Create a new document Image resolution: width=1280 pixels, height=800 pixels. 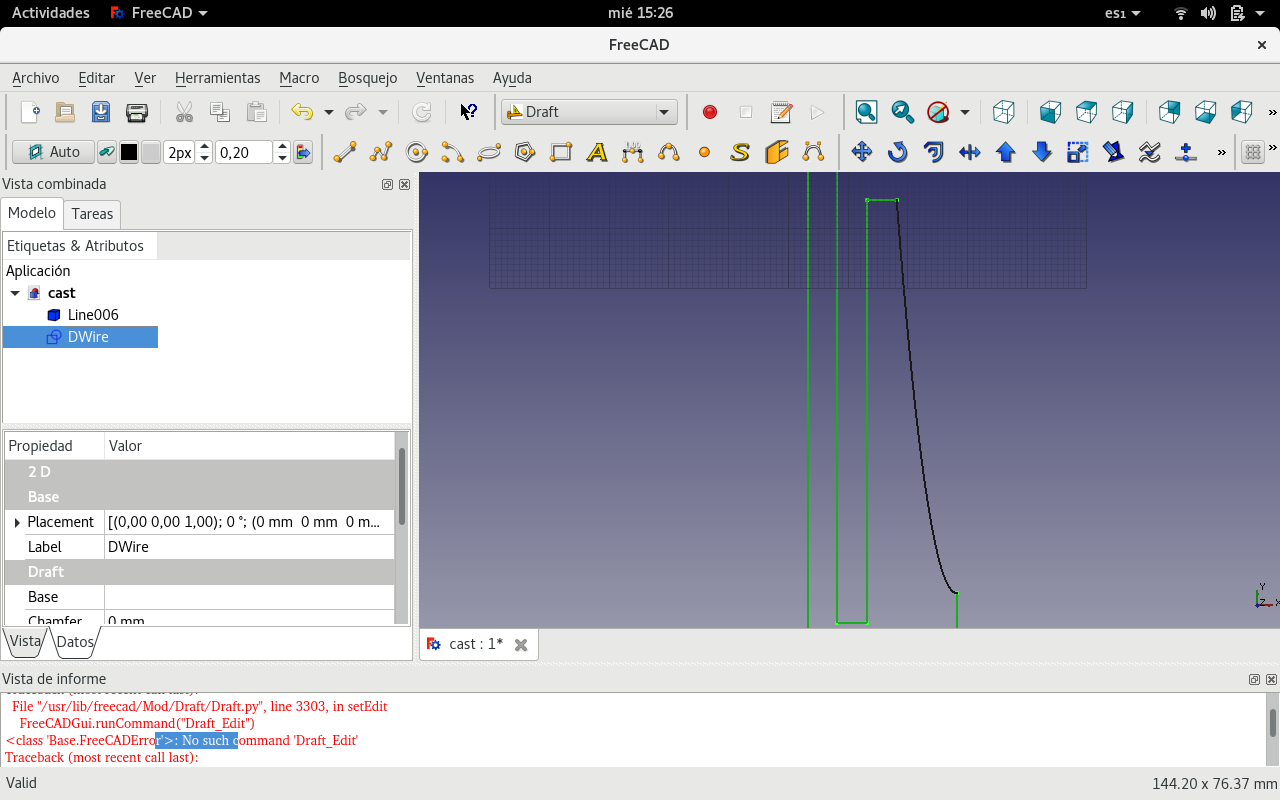pyautogui.click(x=30, y=112)
